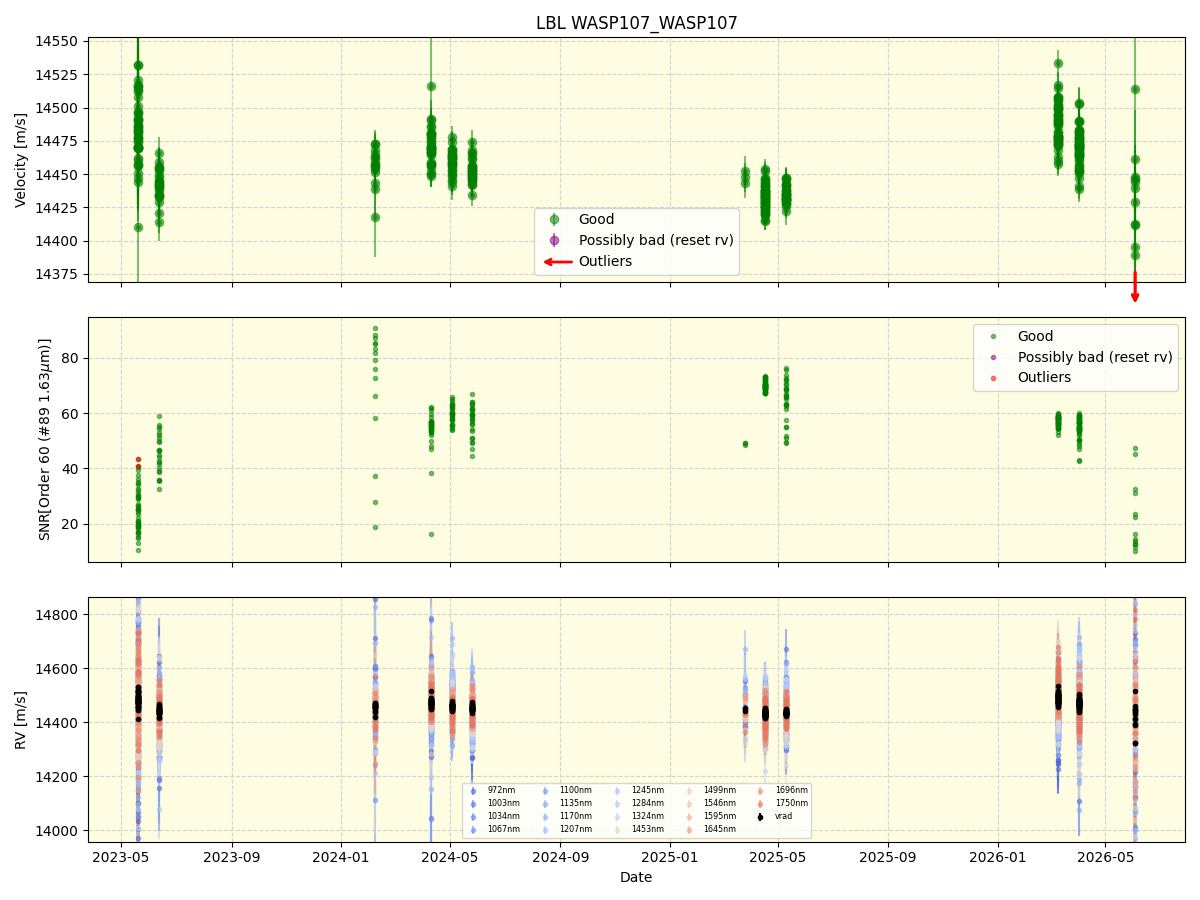Click the 14375 tick on Velocity axis

(59, 275)
